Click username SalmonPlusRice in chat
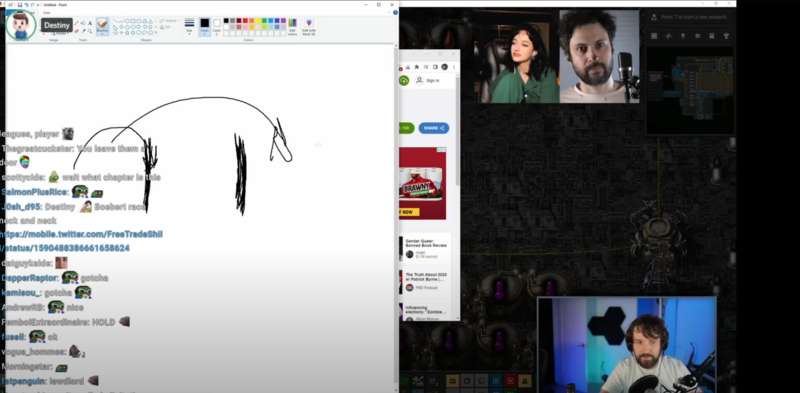This screenshot has width=800, height=393. click(35, 192)
